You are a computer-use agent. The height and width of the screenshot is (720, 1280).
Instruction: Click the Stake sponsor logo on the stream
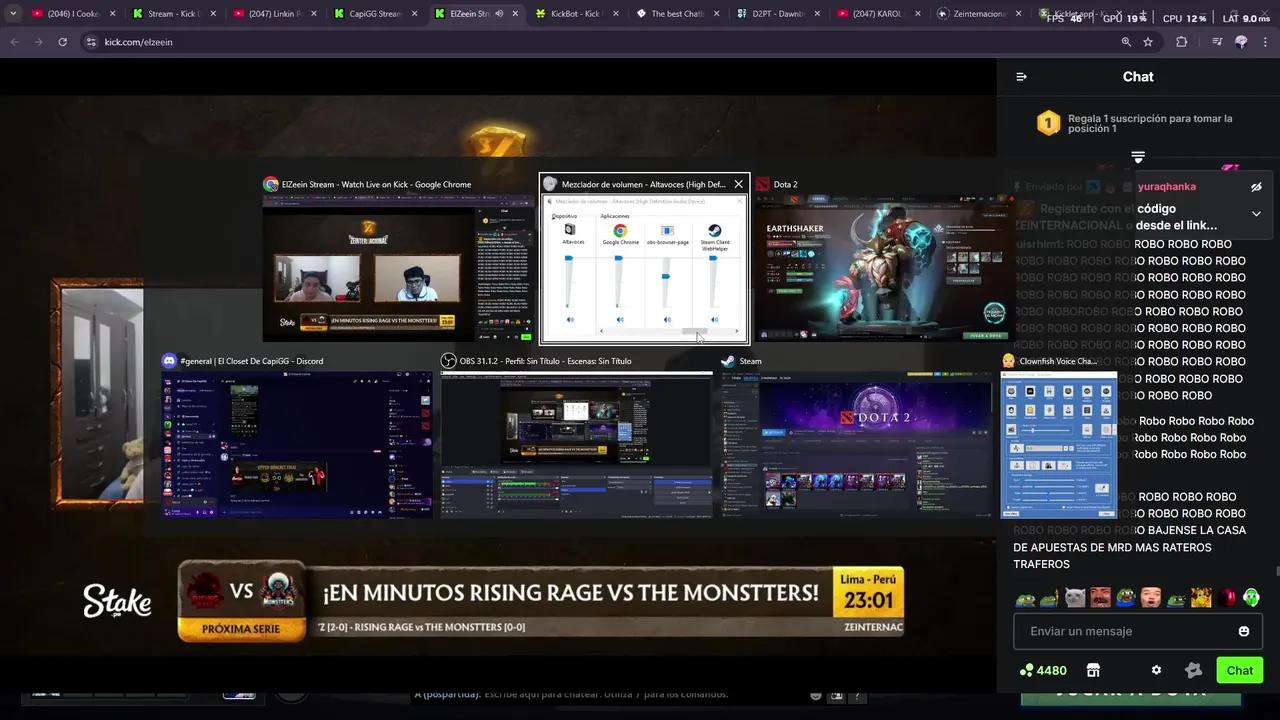(117, 601)
